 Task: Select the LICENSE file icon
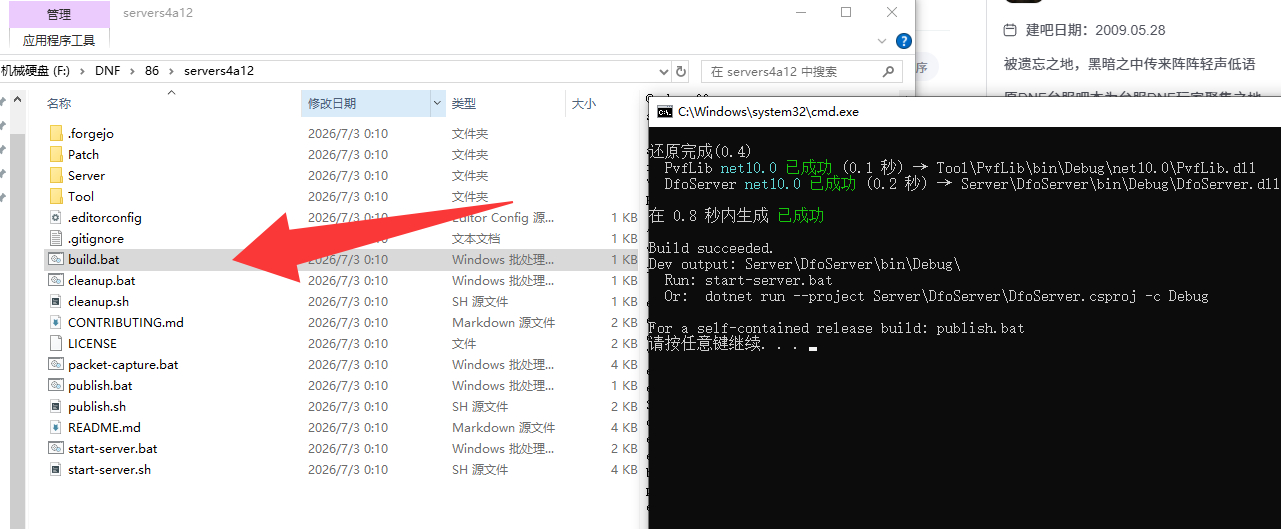pyautogui.click(x=56, y=343)
